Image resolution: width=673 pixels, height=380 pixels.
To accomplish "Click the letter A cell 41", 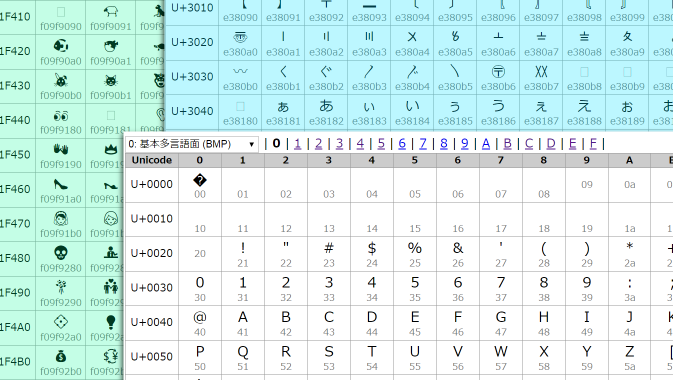I will [243, 323].
